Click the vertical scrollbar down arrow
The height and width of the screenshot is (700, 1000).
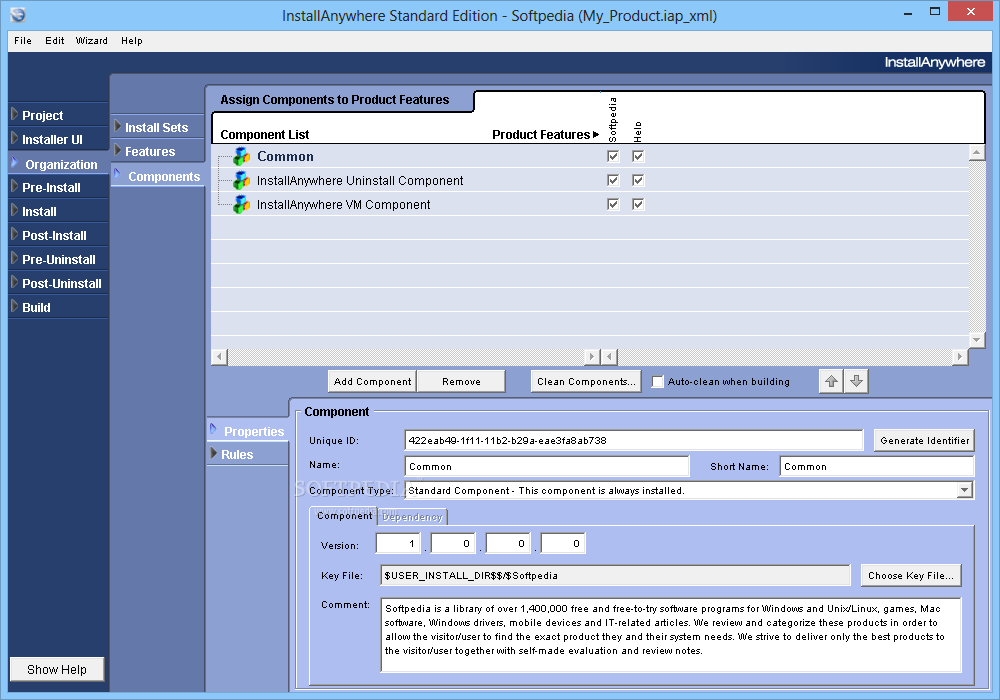click(x=976, y=340)
